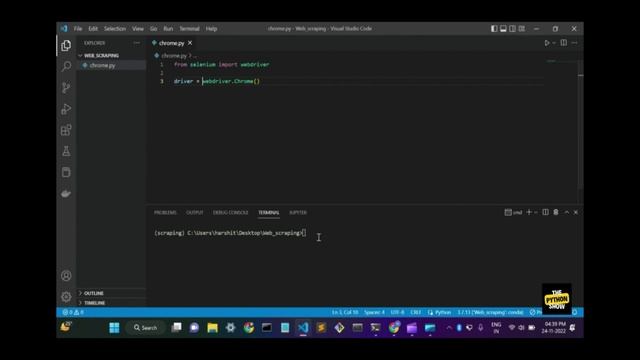Open the Docker whale icon
This screenshot has height=360, width=640.
[x=66, y=193]
